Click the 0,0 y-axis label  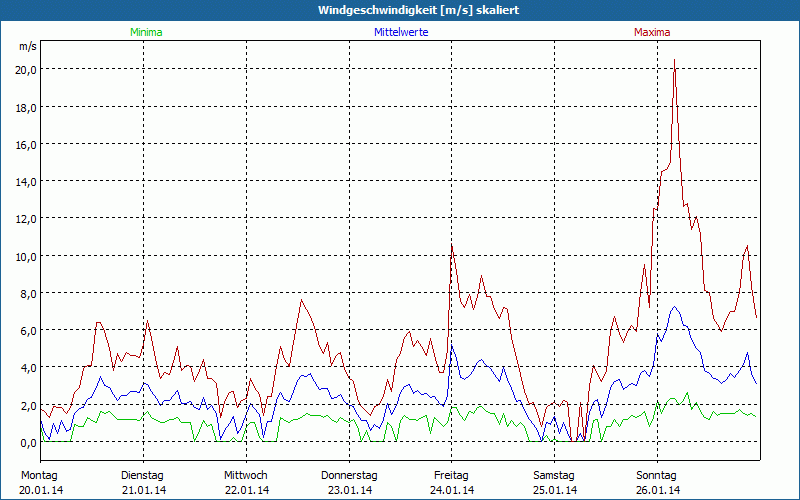click(x=26, y=442)
